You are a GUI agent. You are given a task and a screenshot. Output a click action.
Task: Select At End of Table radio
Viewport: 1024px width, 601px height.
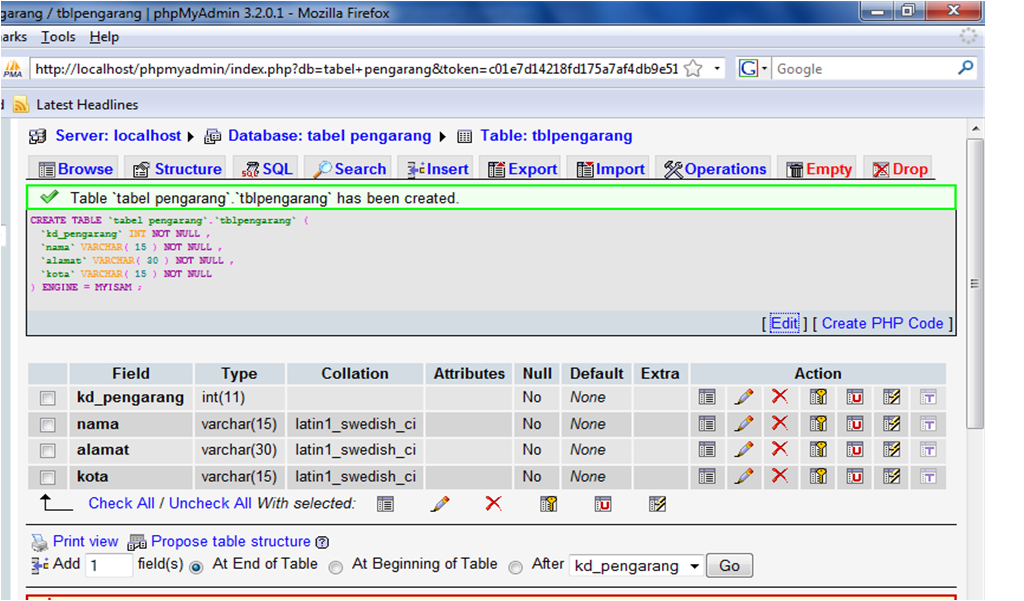point(196,567)
